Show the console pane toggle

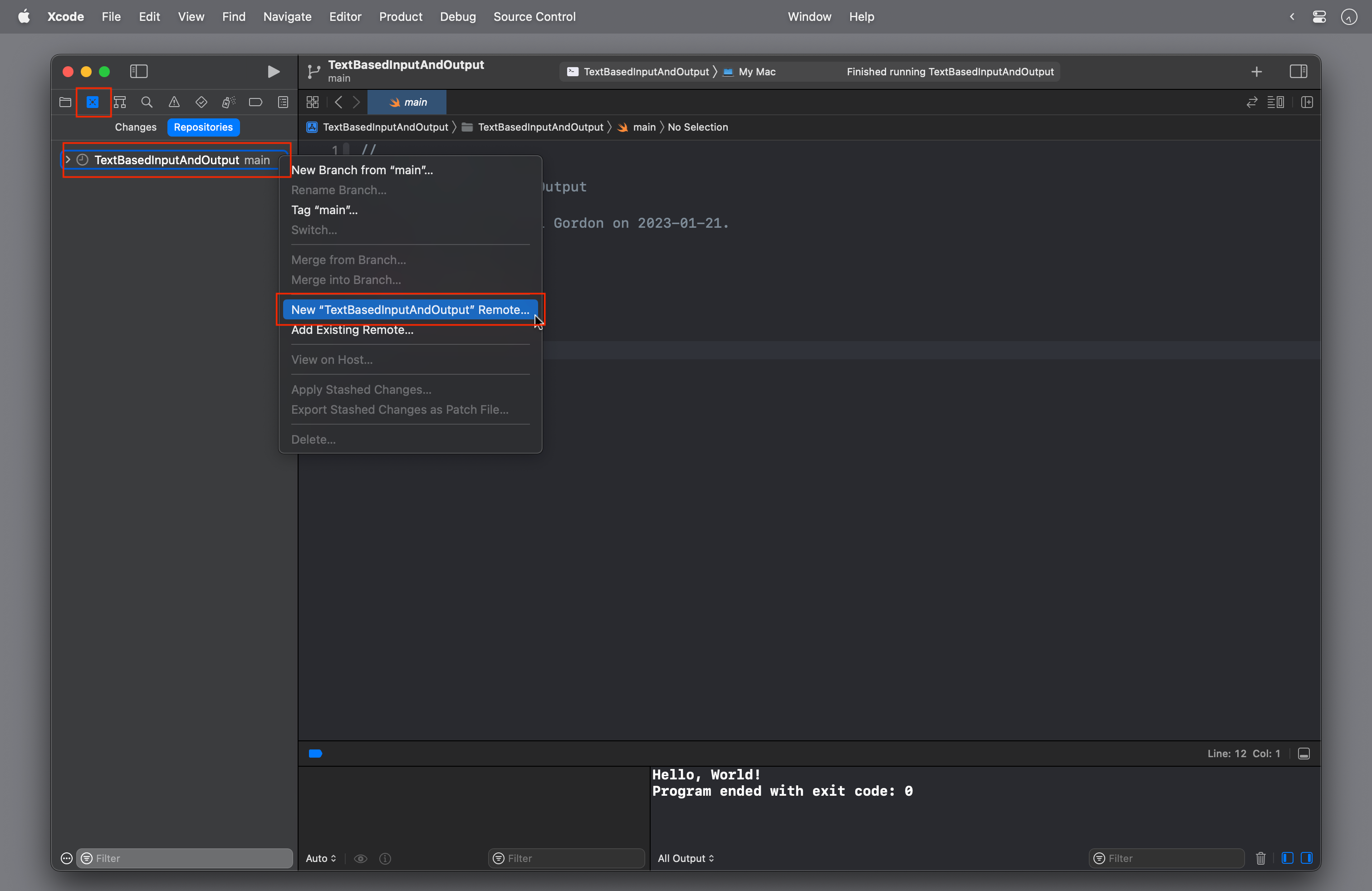tap(1307, 858)
